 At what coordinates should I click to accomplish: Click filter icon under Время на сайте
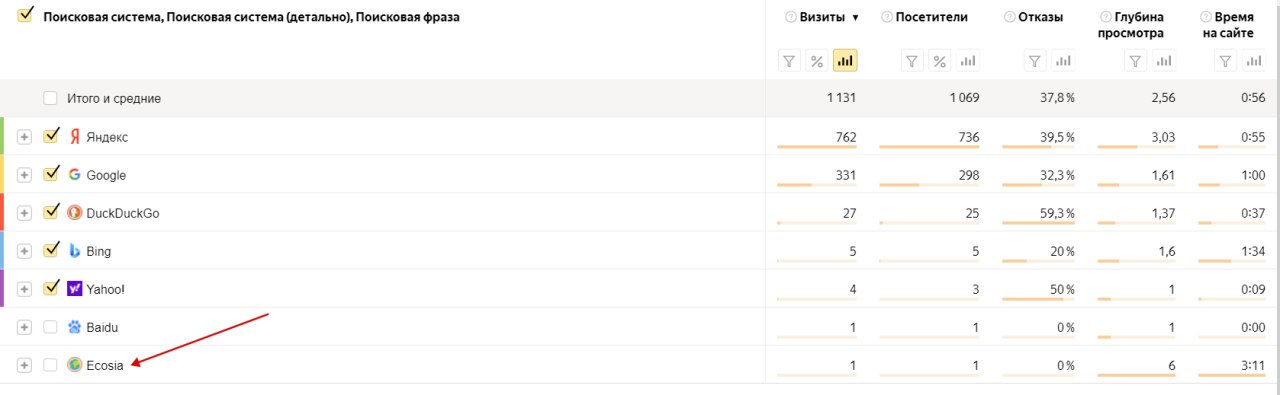1226,62
